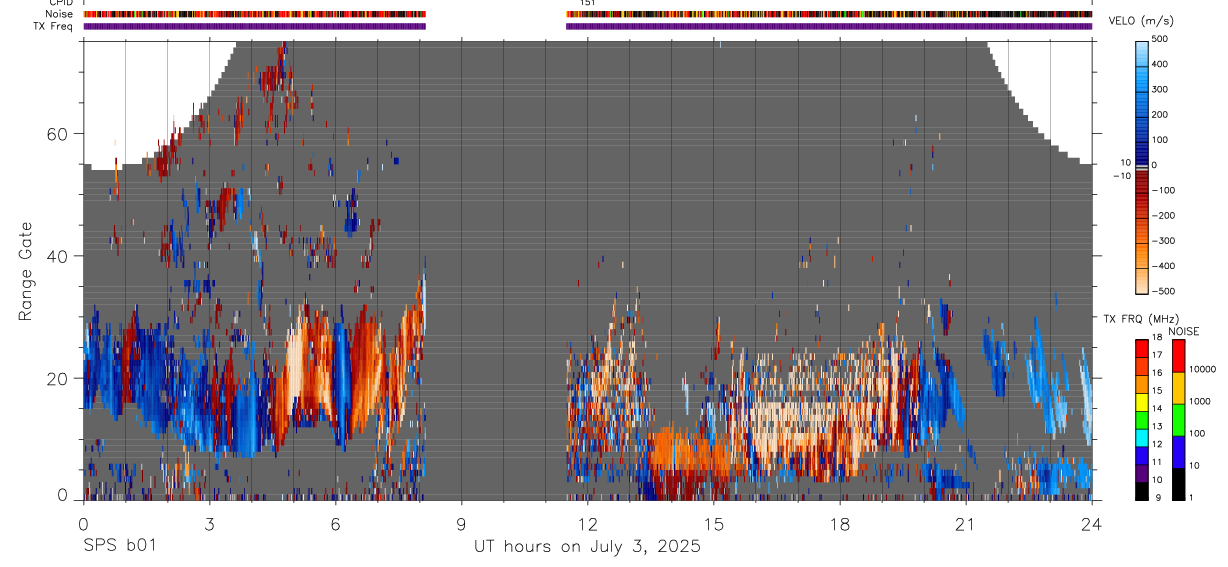
Task: Select the -100 value on velocity scale
Action: pyautogui.click(x=1164, y=190)
